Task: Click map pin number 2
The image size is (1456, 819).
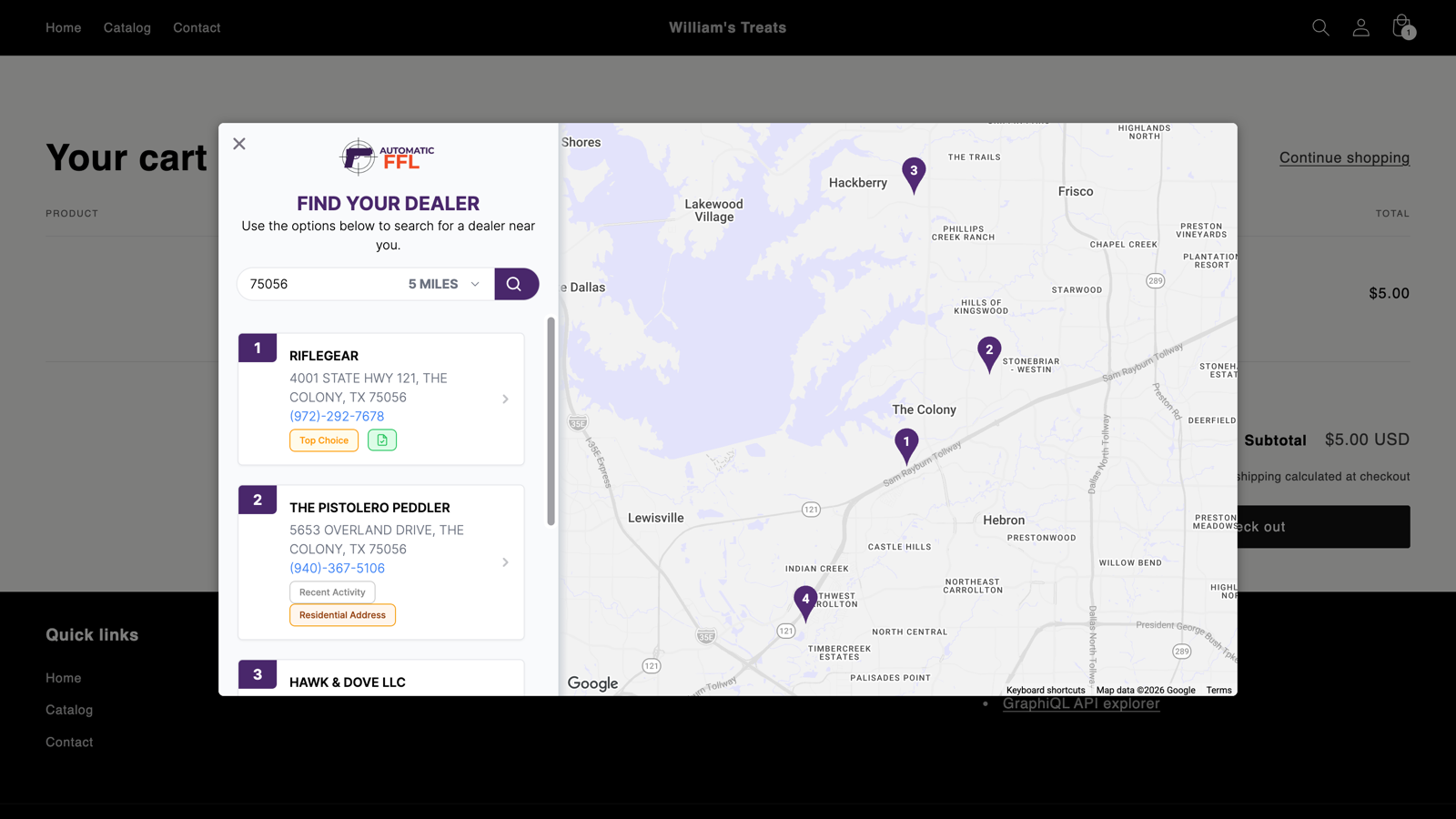Action: [x=989, y=353]
